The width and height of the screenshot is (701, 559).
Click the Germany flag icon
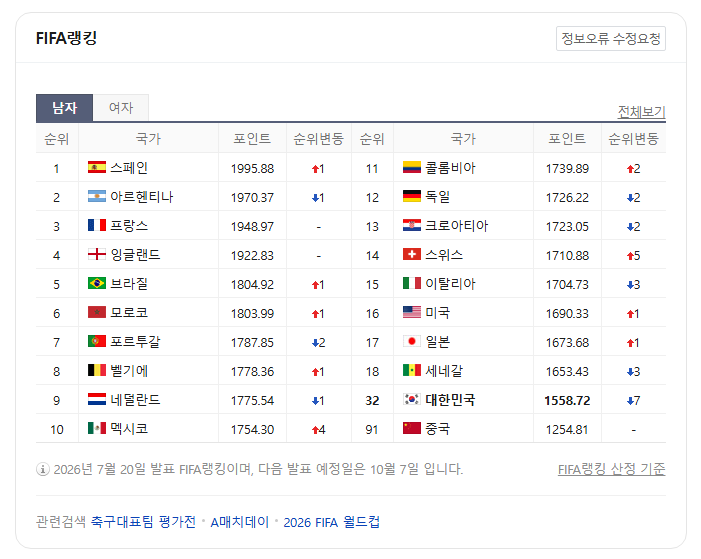coord(412,196)
